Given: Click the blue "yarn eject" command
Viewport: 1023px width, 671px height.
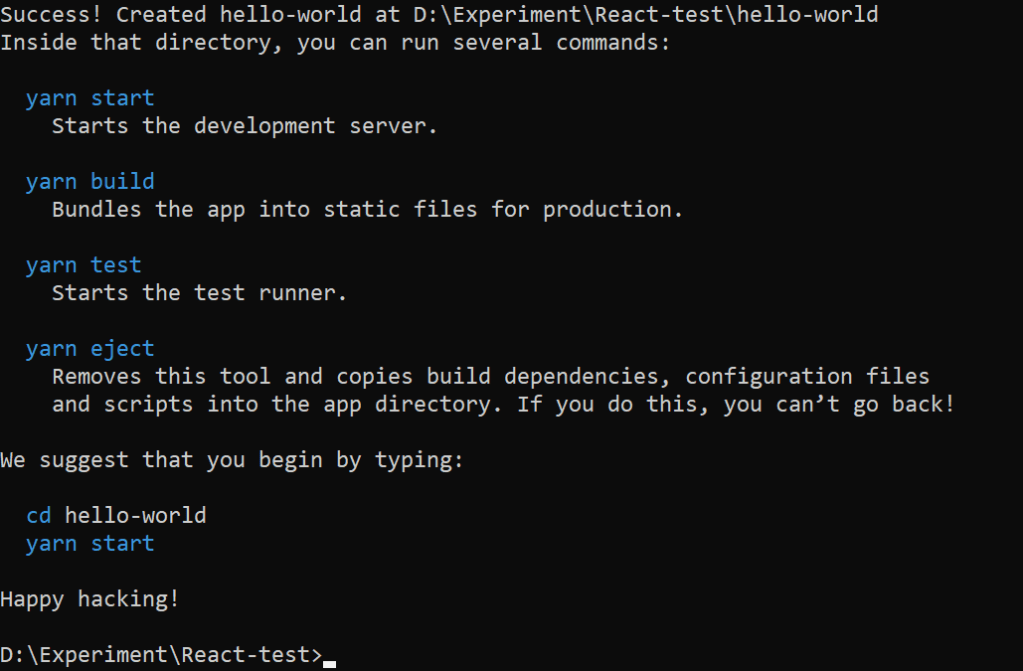Looking at the screenshot, I should tap(90, 348).
